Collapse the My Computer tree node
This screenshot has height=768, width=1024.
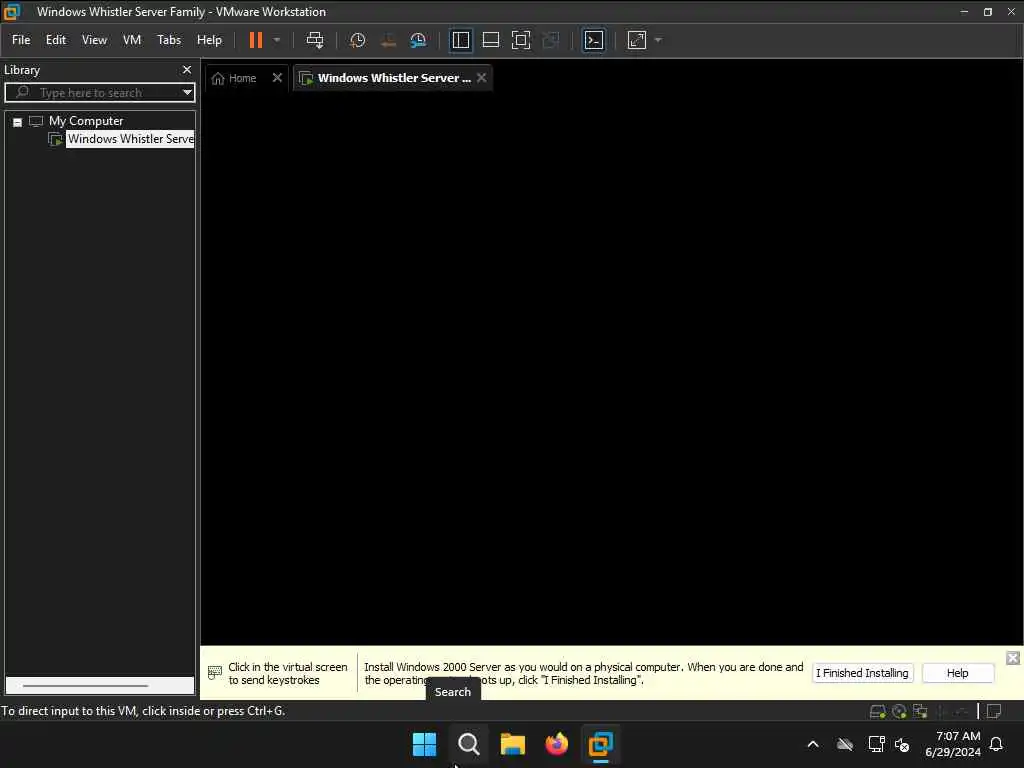pos(18,122)
